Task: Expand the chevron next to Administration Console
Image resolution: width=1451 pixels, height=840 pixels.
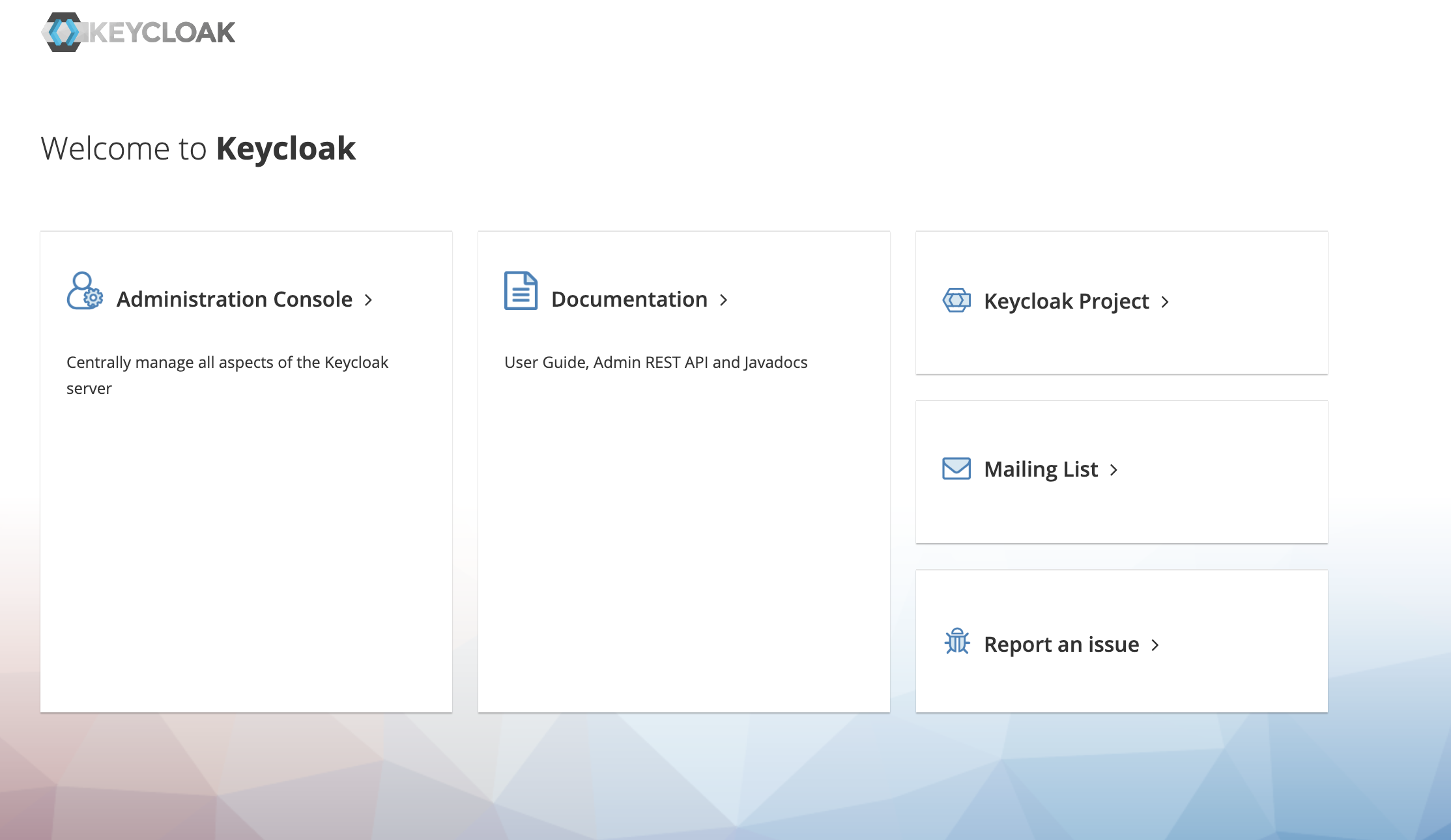Action: point(369,300)
